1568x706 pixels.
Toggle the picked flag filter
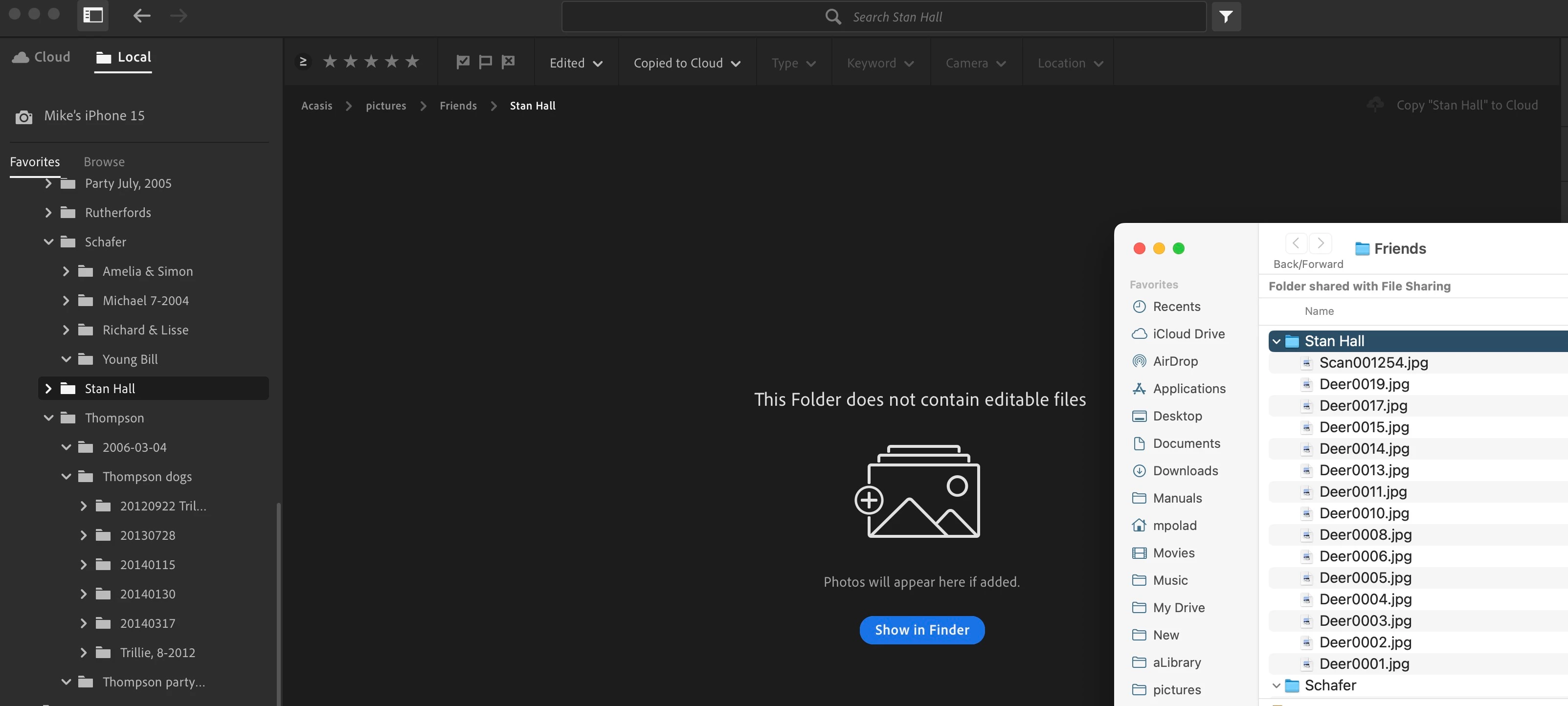(x=463, y=62)
